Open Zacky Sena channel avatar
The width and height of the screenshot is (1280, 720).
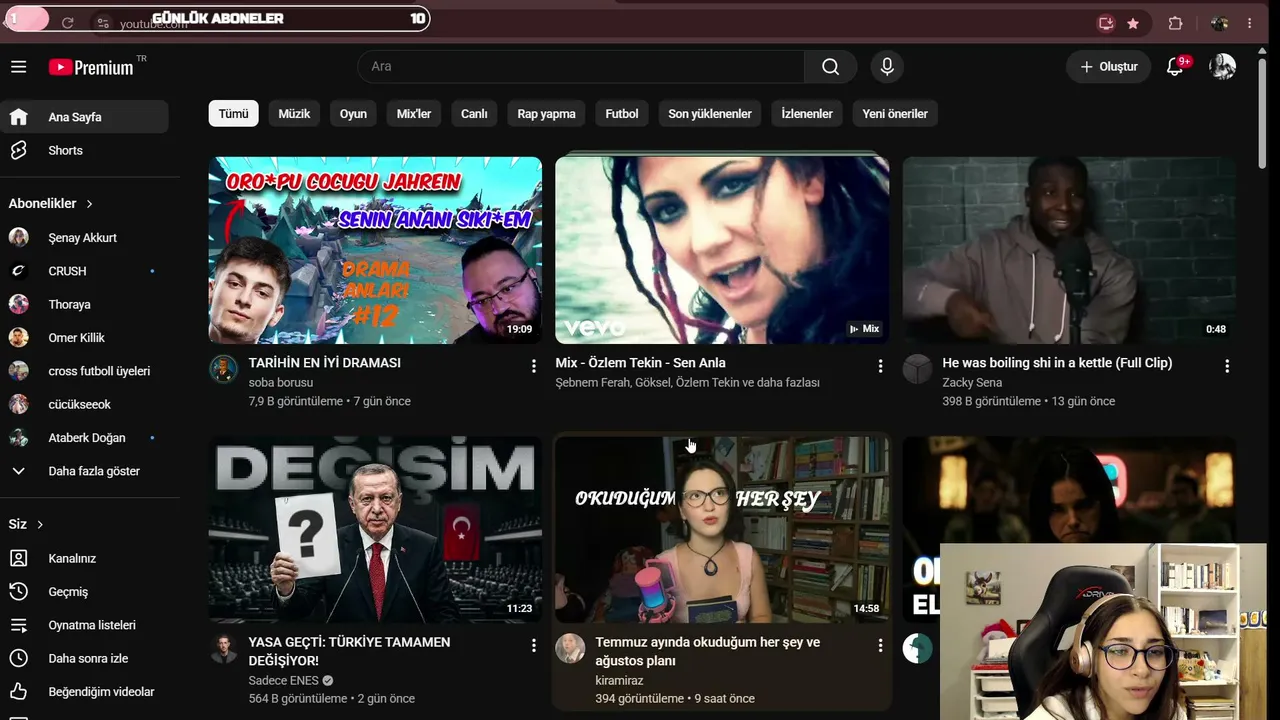click(917, 369)
